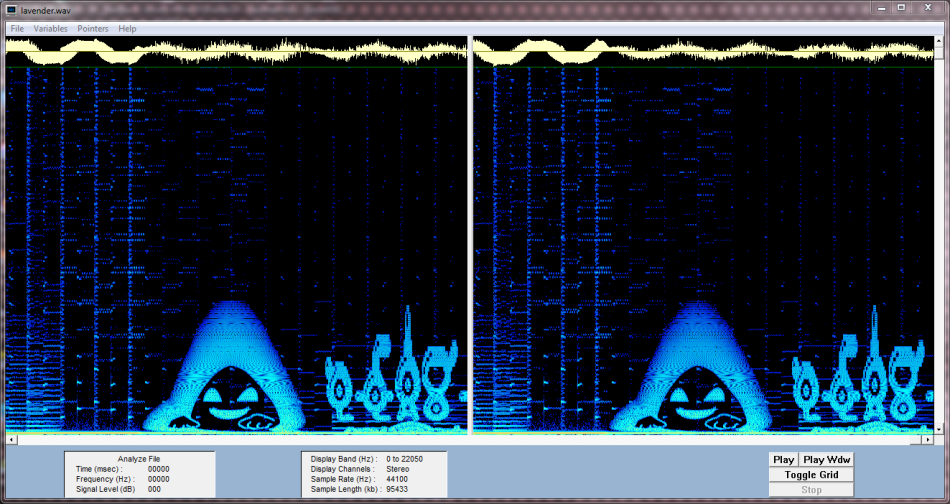Open the Variables menu
Image resolution: width=950 pixels, height=504 pixels.
[50, 28]
